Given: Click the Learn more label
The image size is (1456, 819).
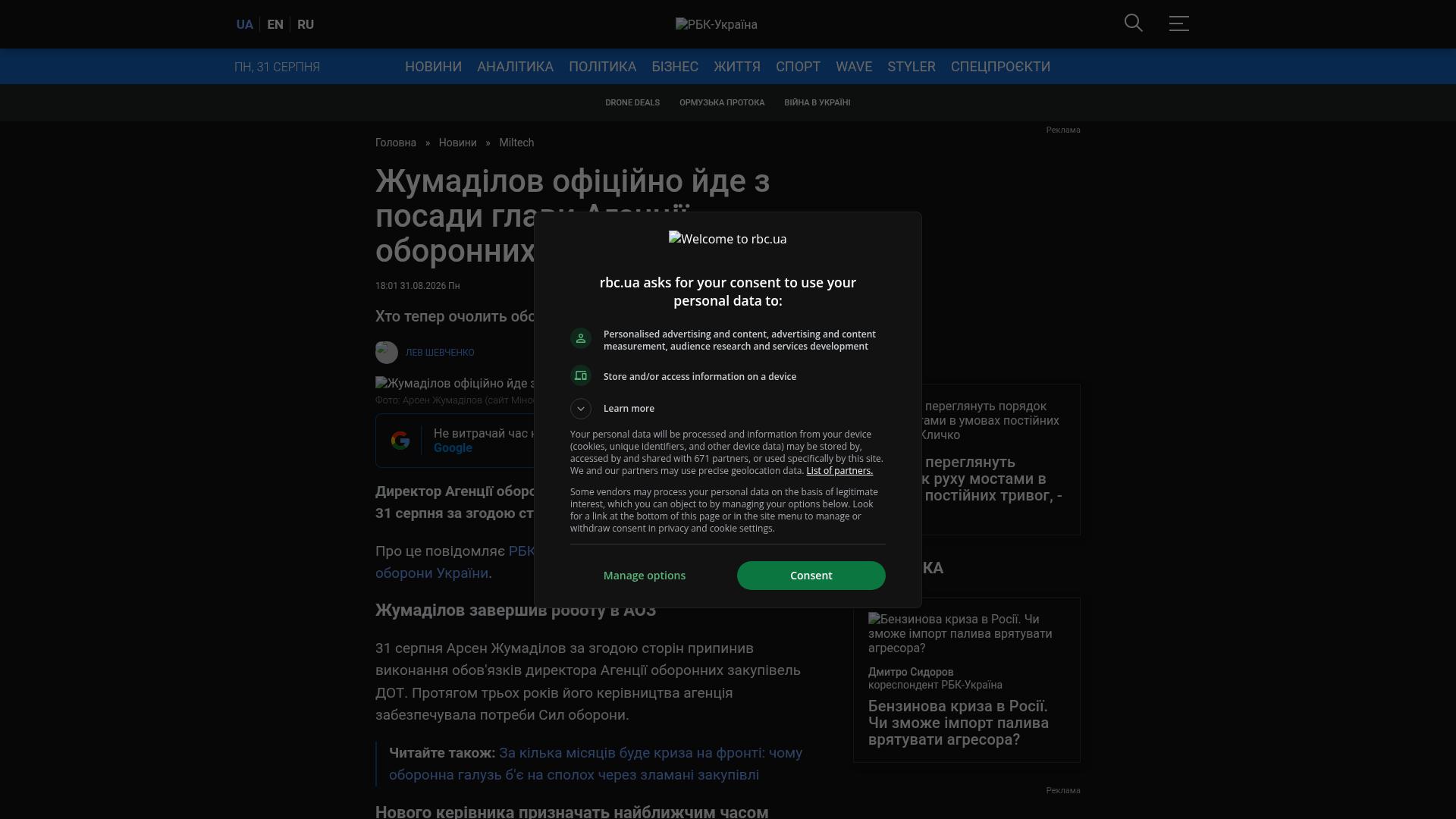Looking at the screenshot, I should click(x=629, y=409).
